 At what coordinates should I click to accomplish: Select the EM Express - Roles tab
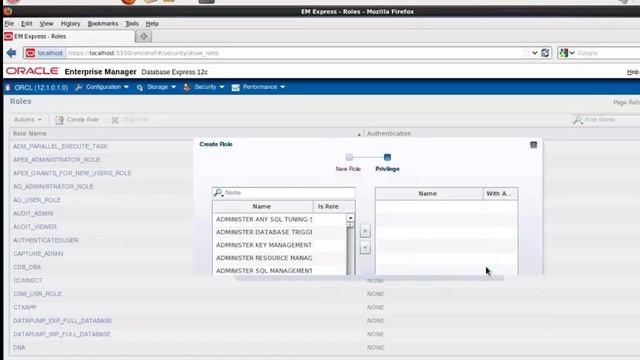[69, 36]
